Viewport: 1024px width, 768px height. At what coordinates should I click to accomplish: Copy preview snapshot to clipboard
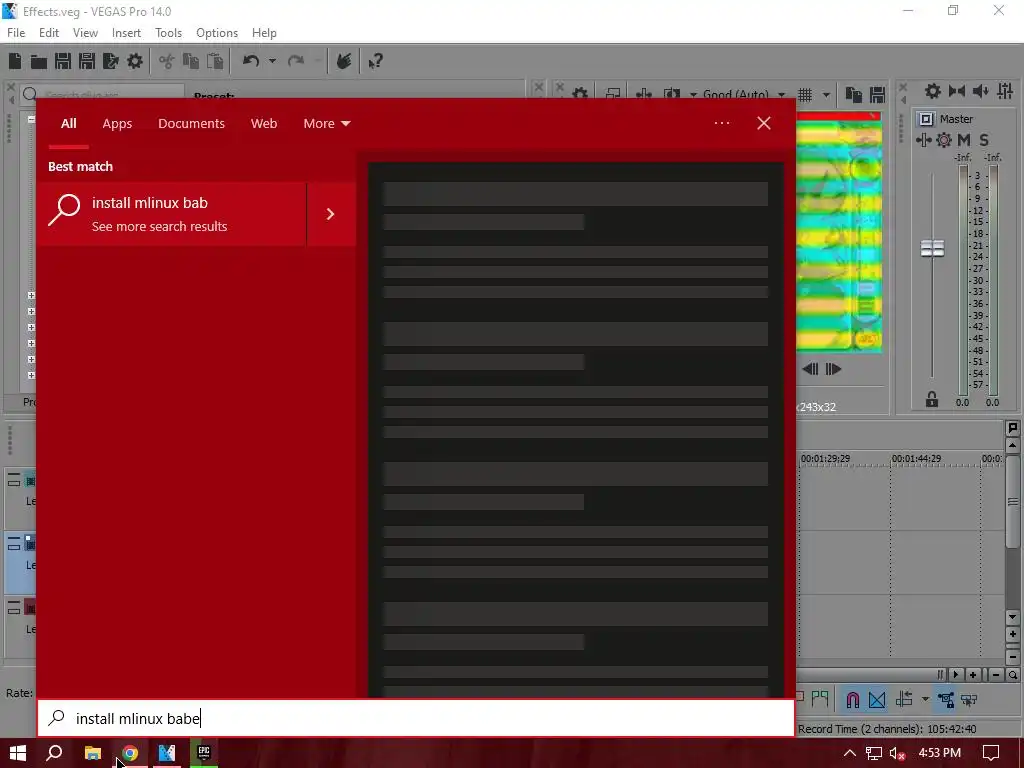pos(854,95)
